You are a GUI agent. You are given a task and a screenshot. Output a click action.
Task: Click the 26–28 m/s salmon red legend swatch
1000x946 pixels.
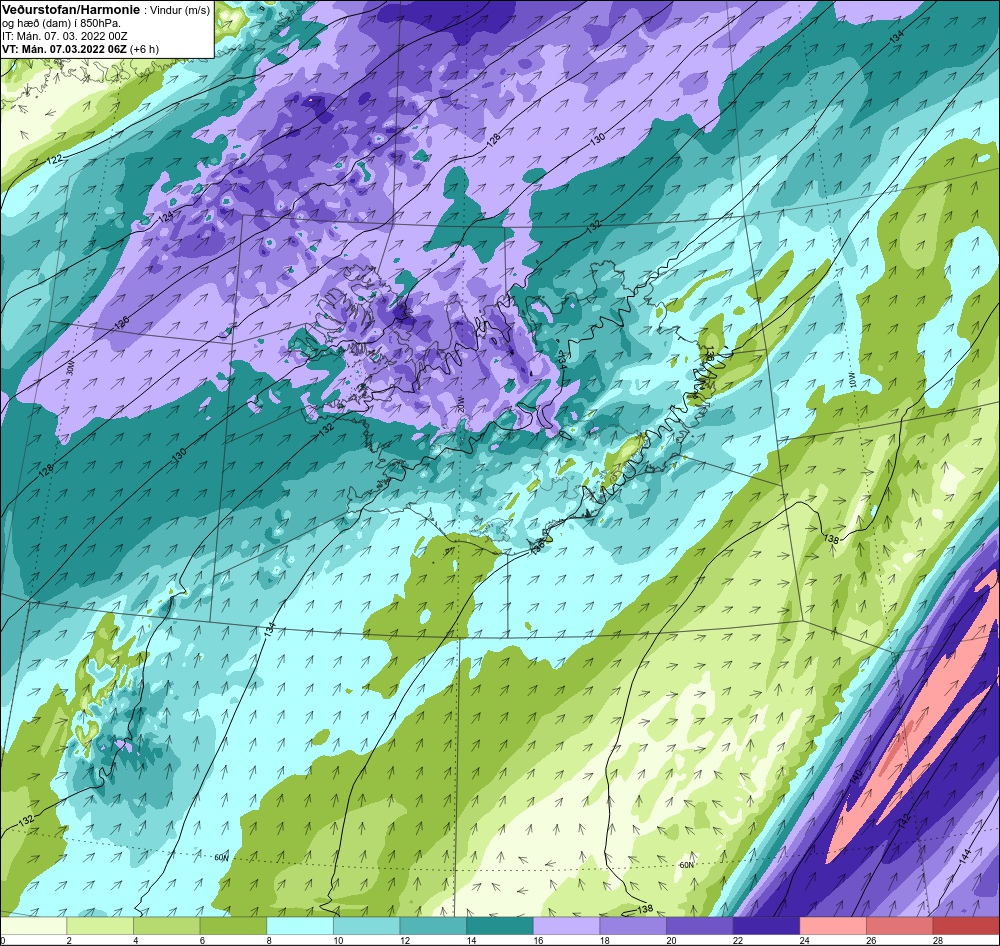[900, 926]
